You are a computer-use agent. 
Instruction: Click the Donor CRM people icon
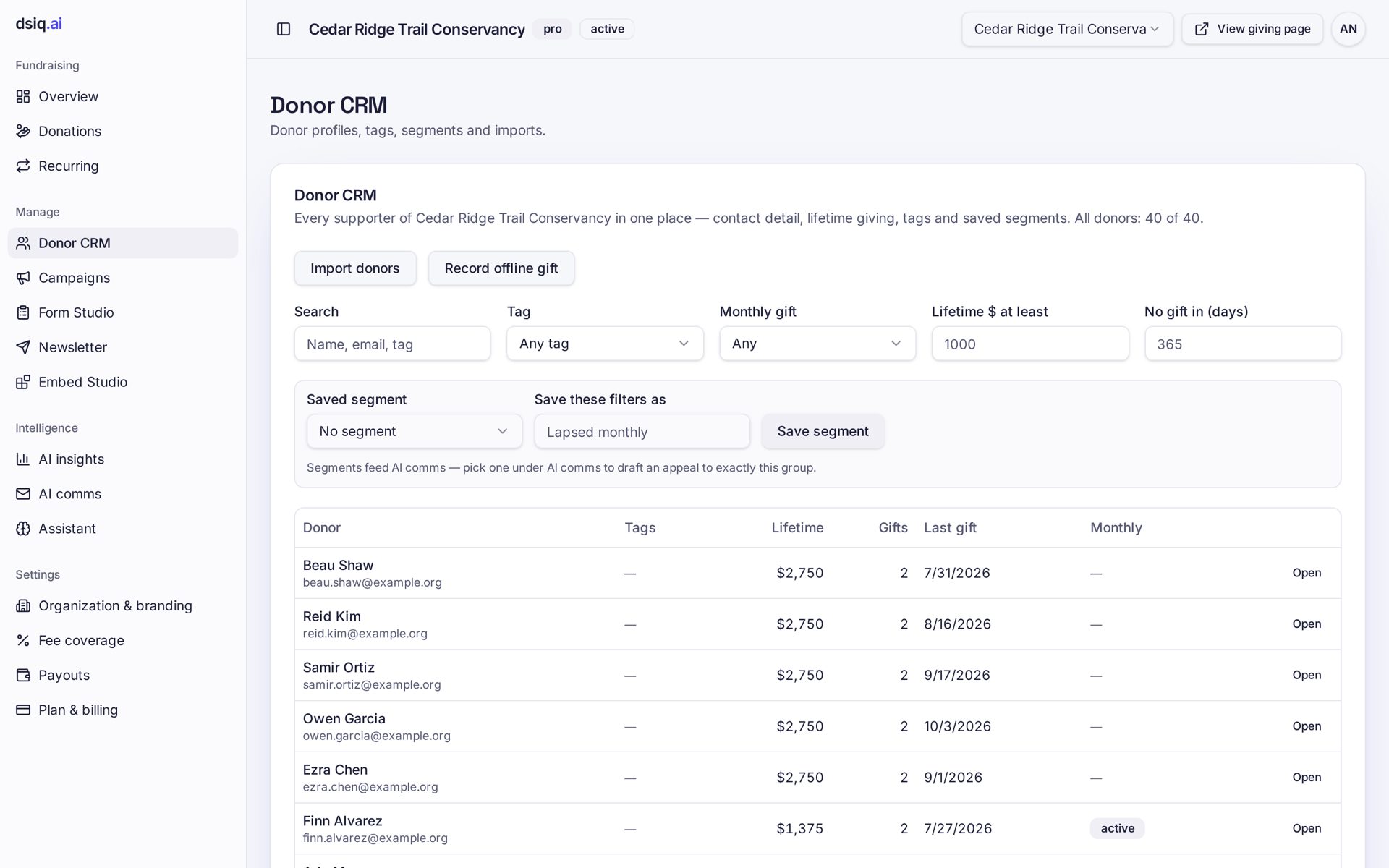click(23, 243)
